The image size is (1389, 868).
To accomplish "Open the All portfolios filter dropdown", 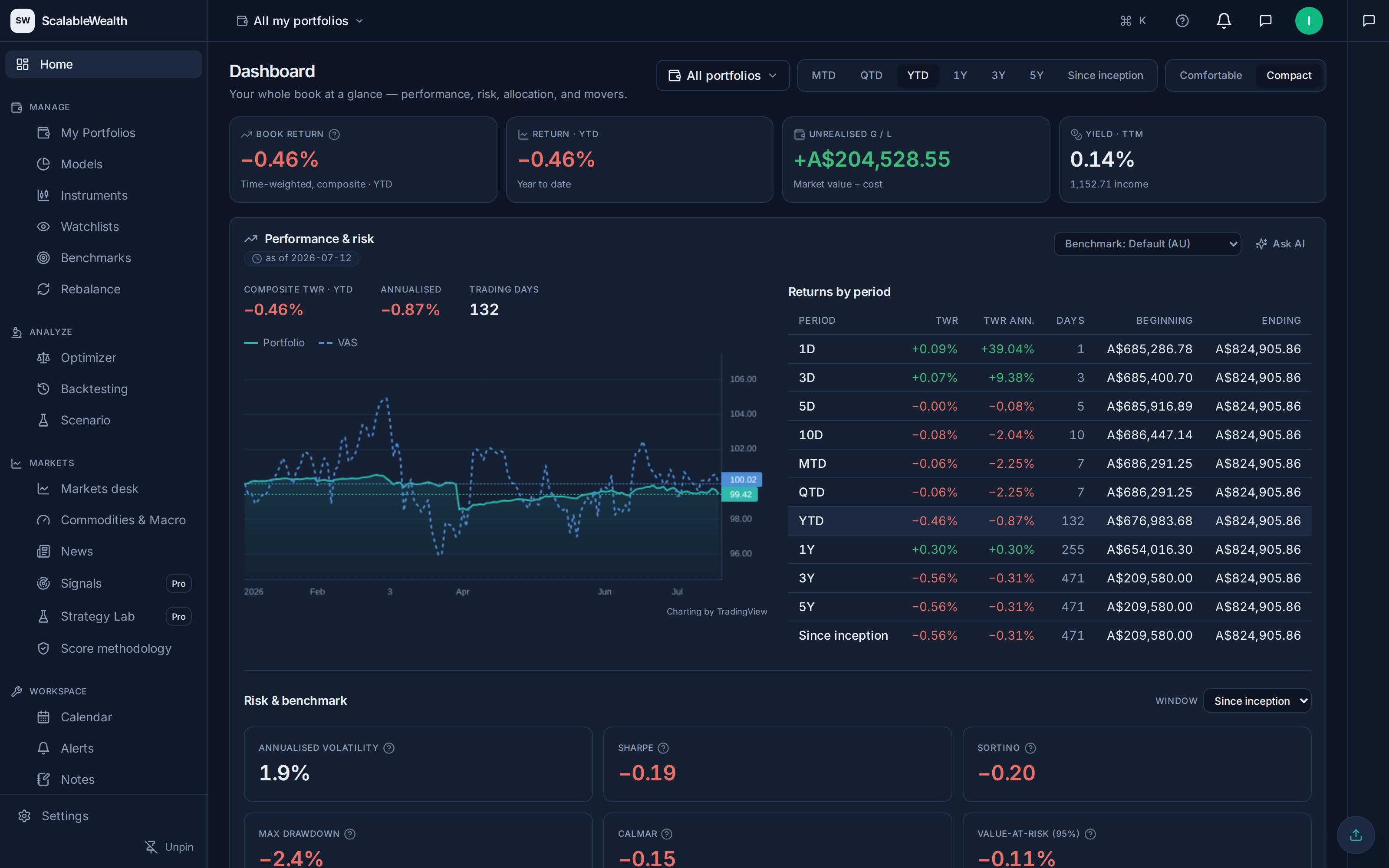I will (723, 75).
